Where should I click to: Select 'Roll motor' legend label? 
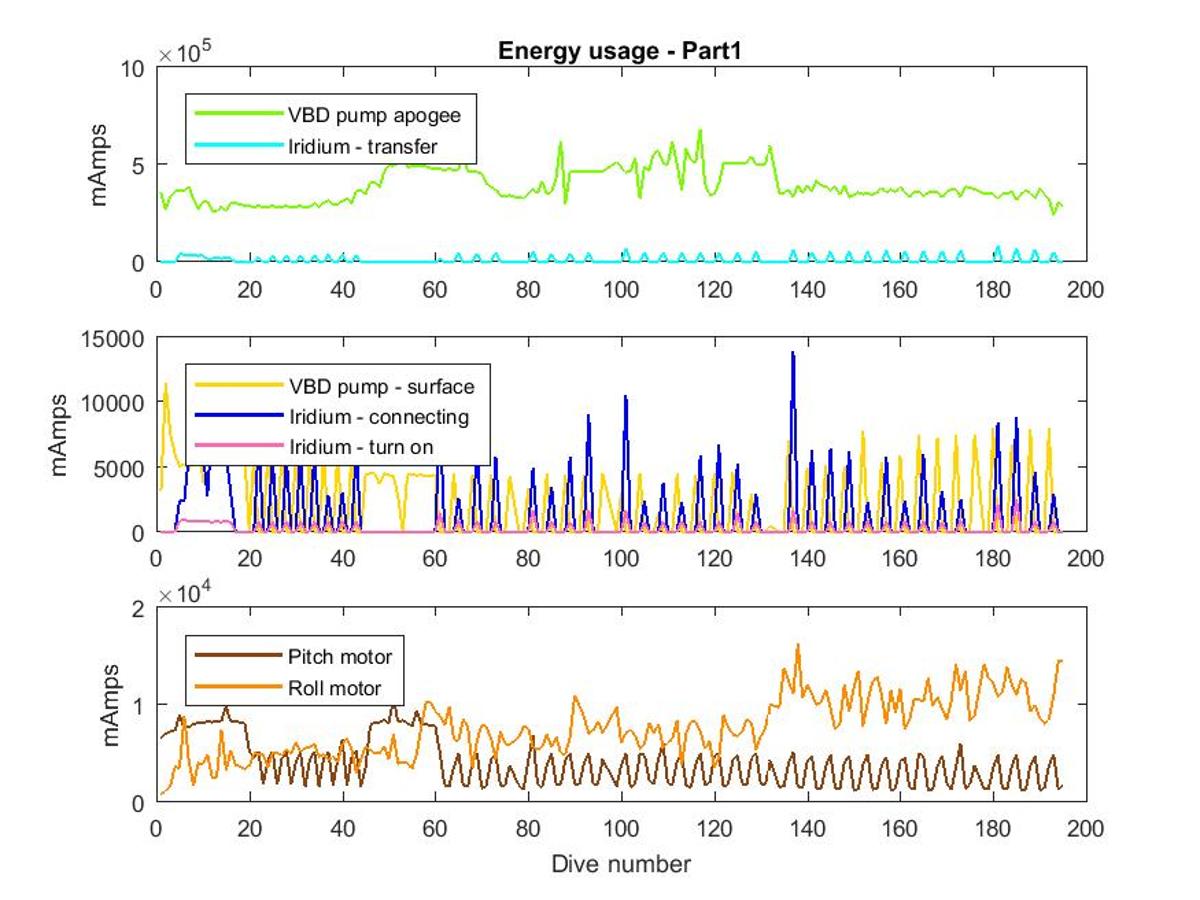coord(334,688)
